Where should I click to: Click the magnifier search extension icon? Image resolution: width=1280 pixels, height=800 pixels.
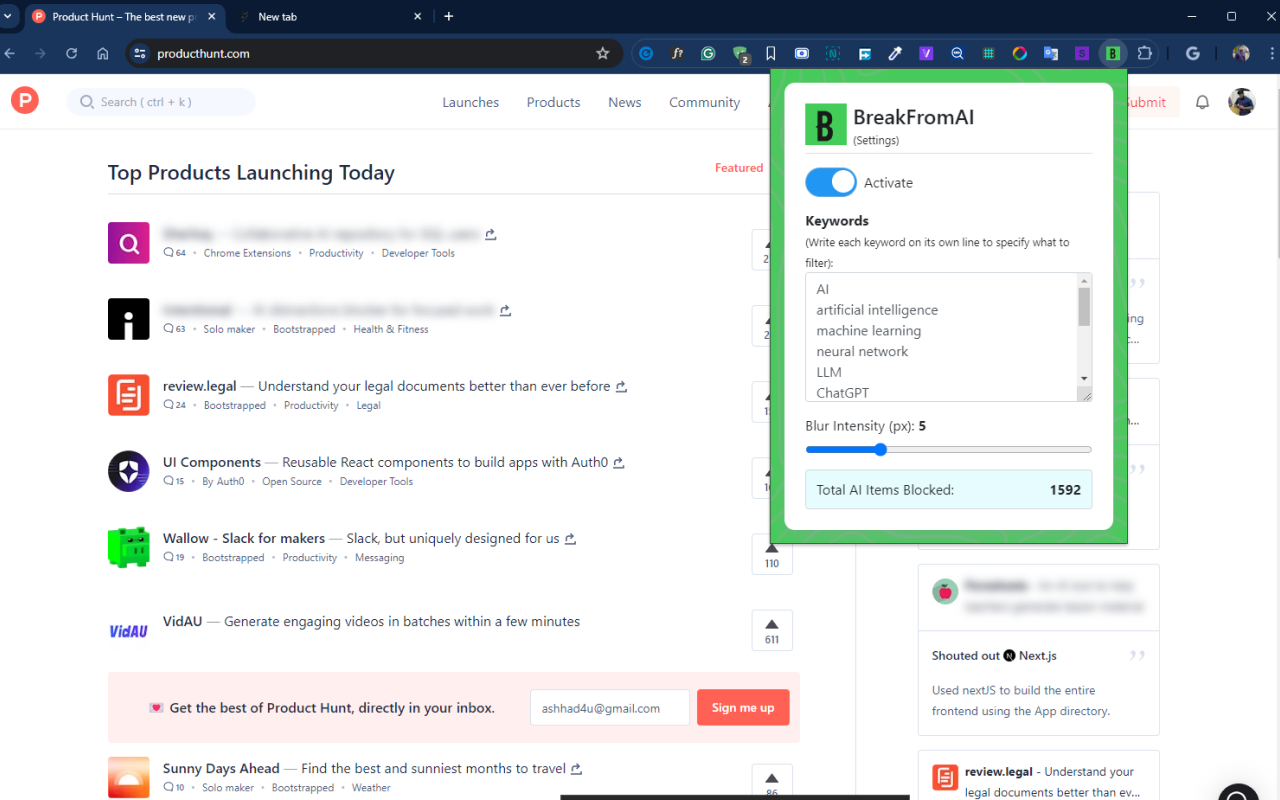point(957,54)
